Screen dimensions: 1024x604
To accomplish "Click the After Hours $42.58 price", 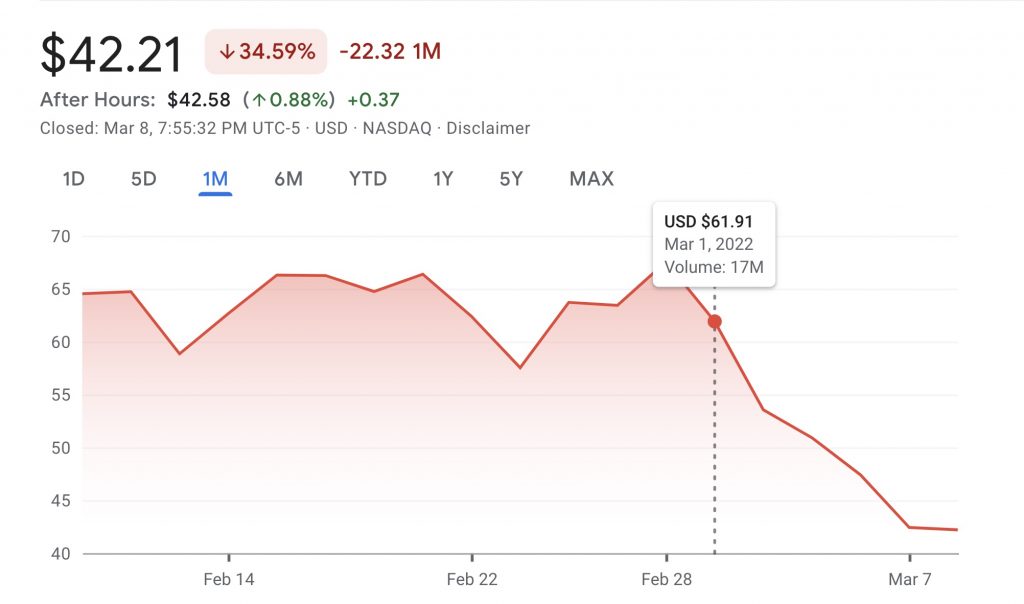I will point(199,100).
